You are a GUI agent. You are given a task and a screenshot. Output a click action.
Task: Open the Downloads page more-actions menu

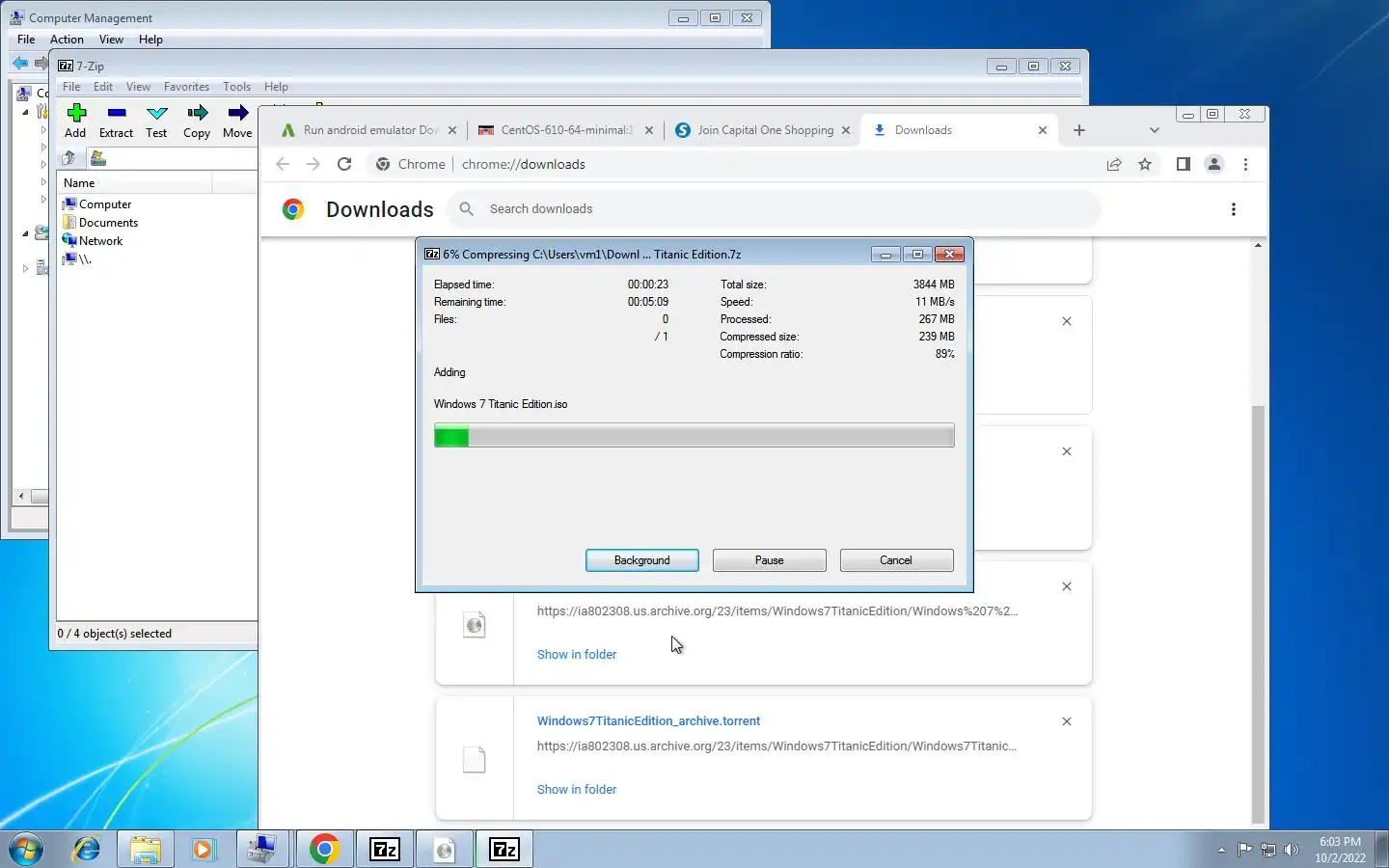pos(1234,209)
